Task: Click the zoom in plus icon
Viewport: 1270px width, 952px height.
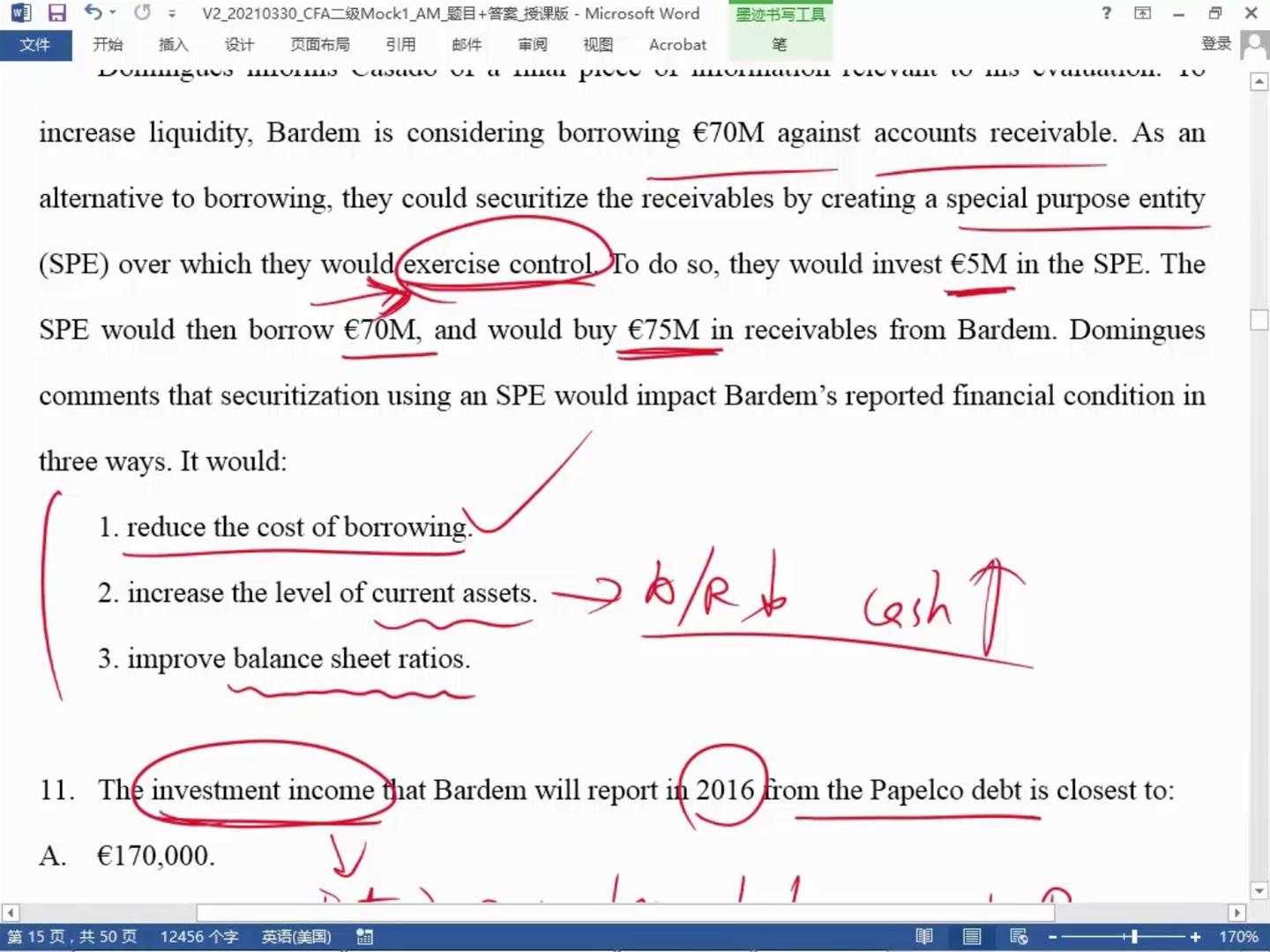Action: pyautogui.click(x=1195, y=937)
